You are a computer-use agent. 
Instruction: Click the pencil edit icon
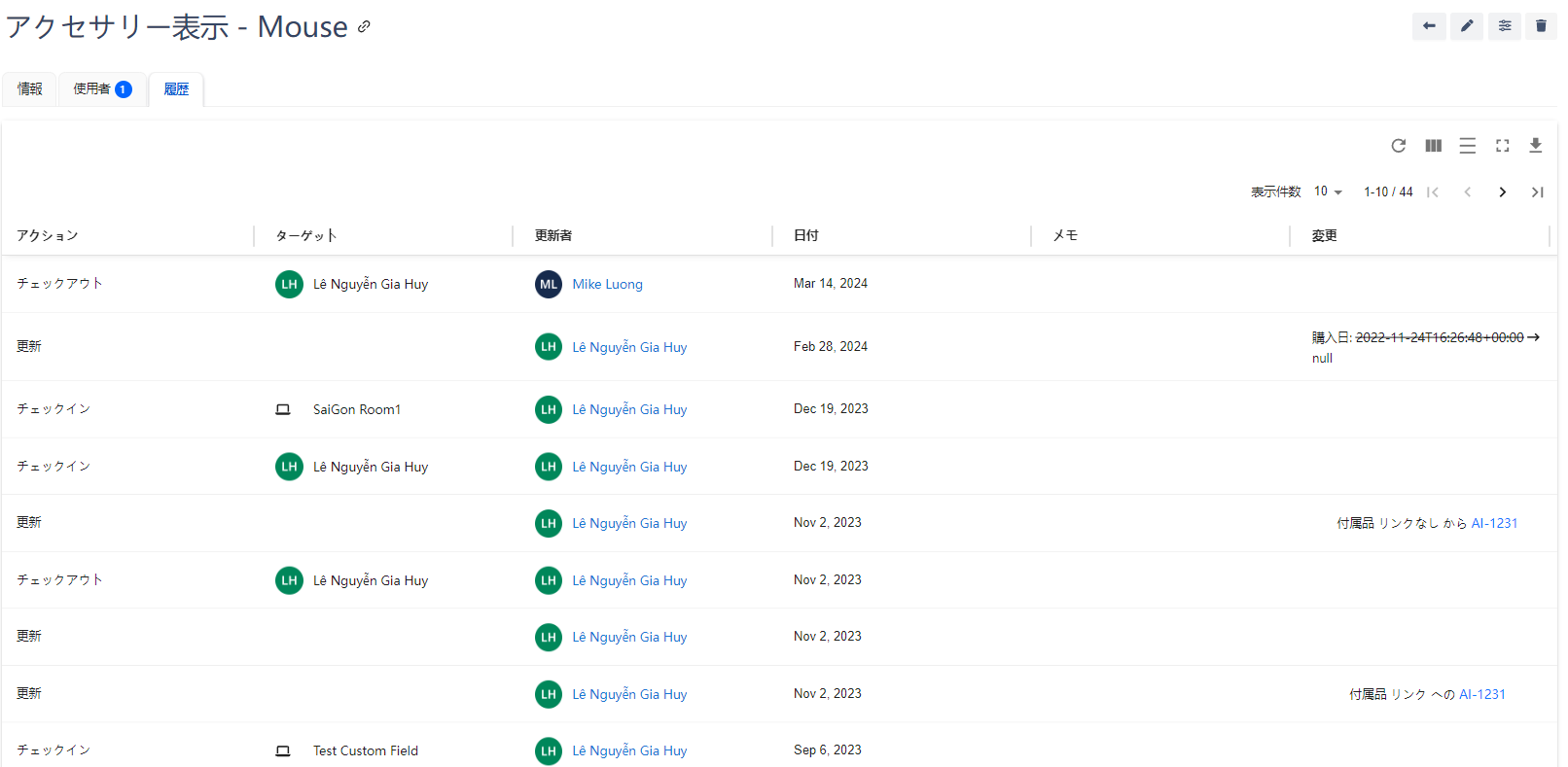click(1466, 26)
